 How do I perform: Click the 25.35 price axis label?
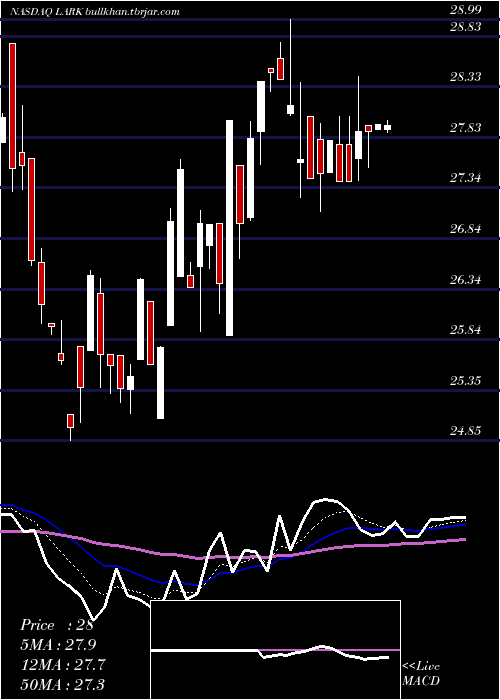tap(465, 381)
